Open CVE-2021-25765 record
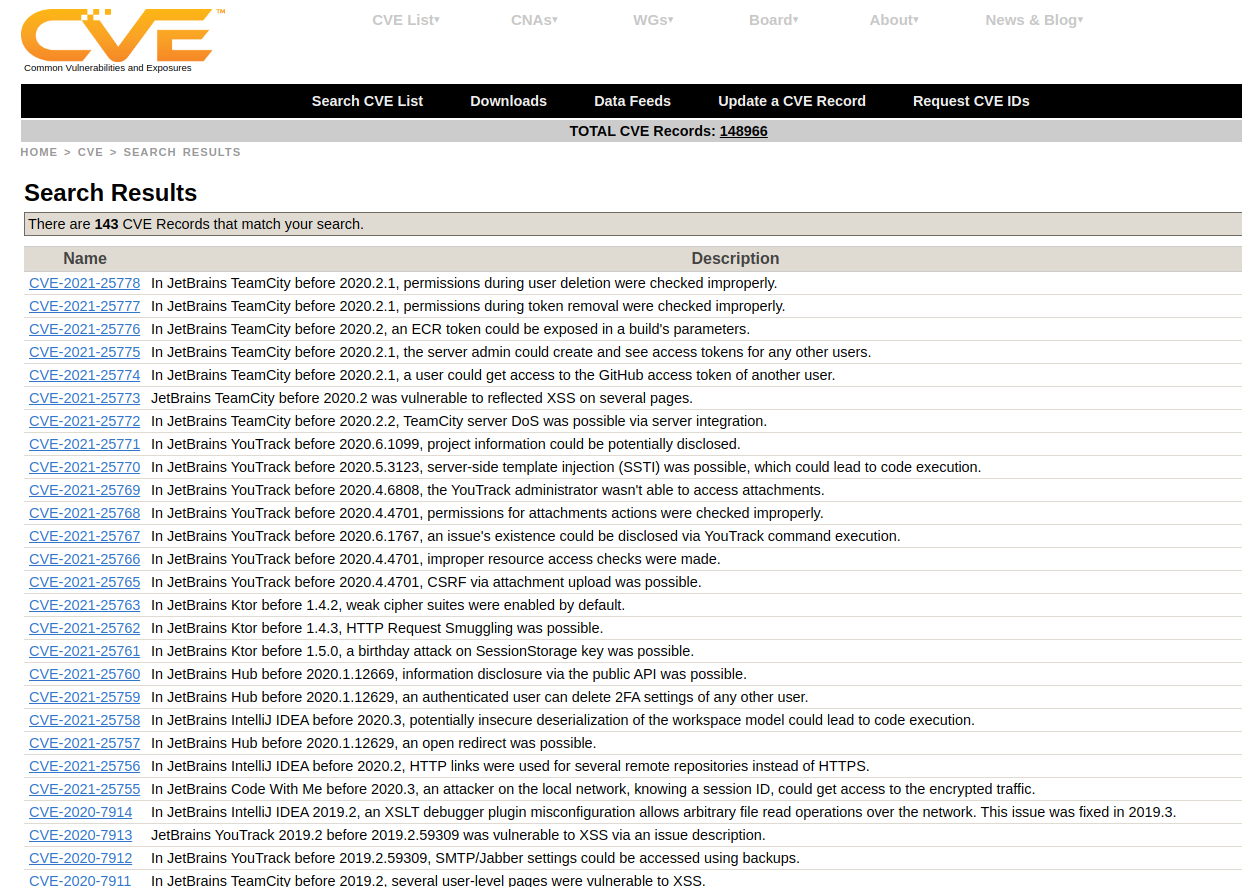This screenshot has height=887, width=1242. (x=85, y=582)
